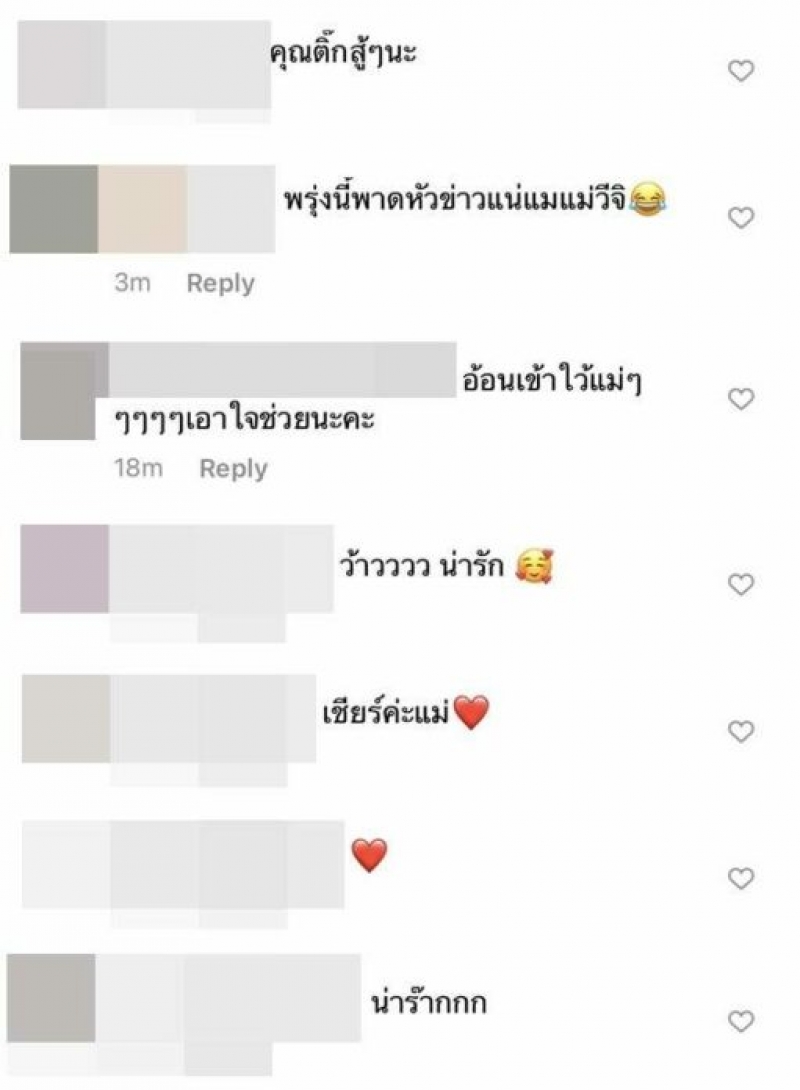
Task: Like the comment 'คุณติ๊กสู้ๆนะ' with heart
Action: (x=741, y=70)
